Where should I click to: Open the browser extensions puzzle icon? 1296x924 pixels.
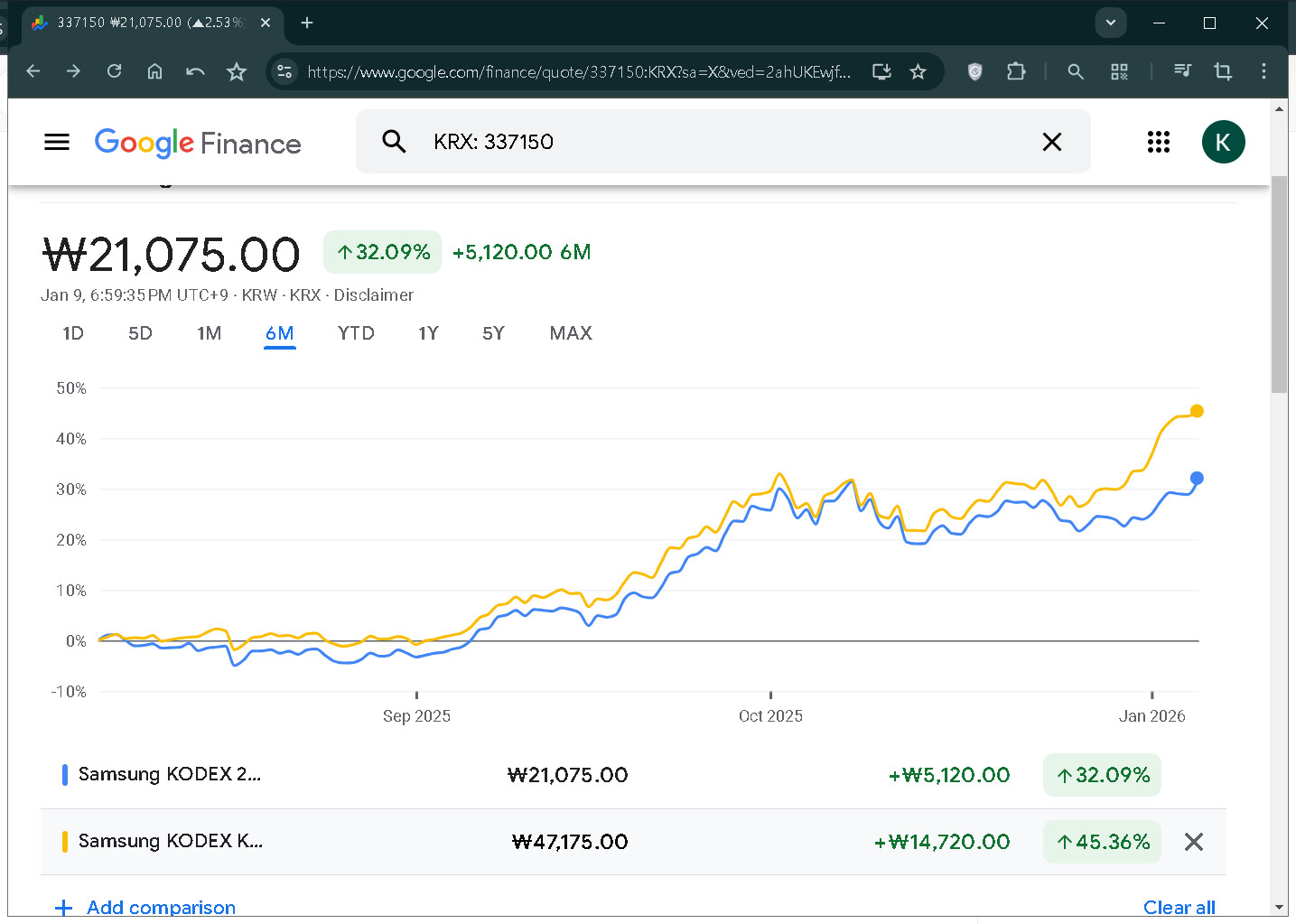(1016, 71)
